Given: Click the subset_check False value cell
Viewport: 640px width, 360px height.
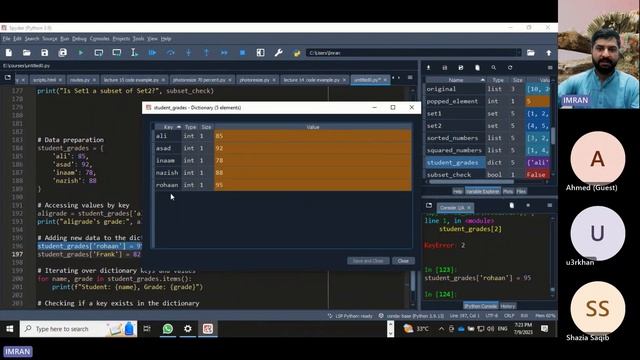Looking at the screenshot, I should 537,175.
